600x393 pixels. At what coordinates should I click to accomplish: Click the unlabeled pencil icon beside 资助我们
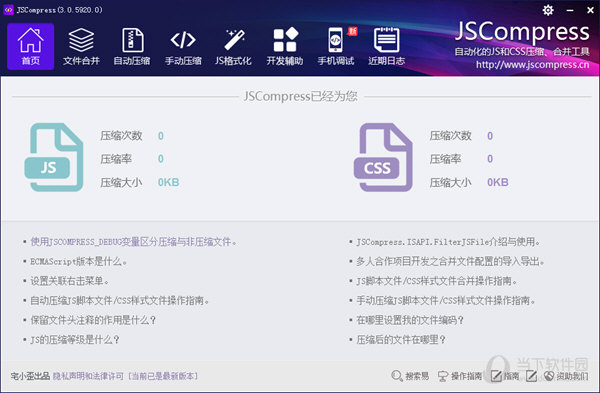532,376
